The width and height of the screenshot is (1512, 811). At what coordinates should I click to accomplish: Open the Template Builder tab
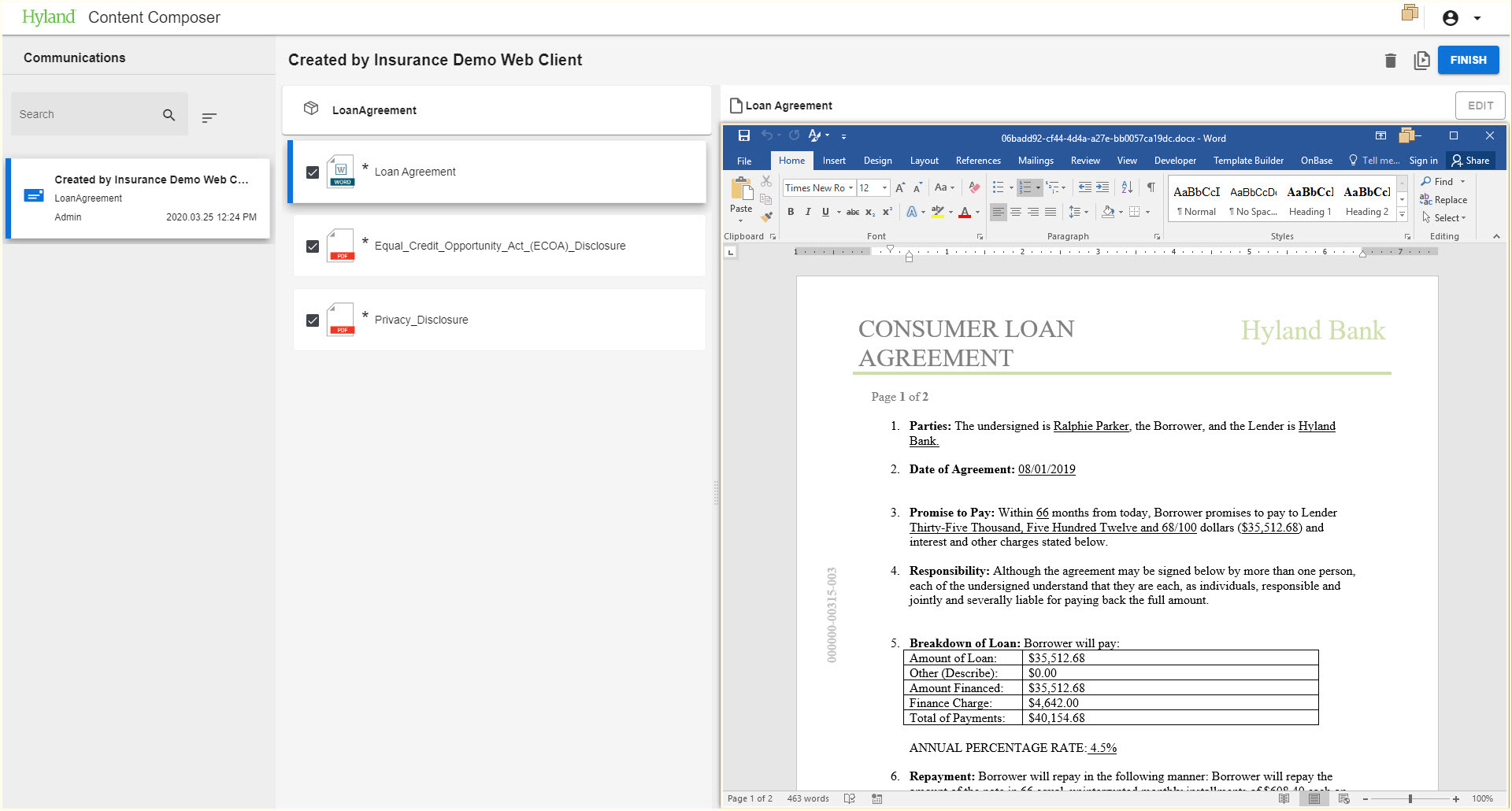click(x=1247, y=161)
